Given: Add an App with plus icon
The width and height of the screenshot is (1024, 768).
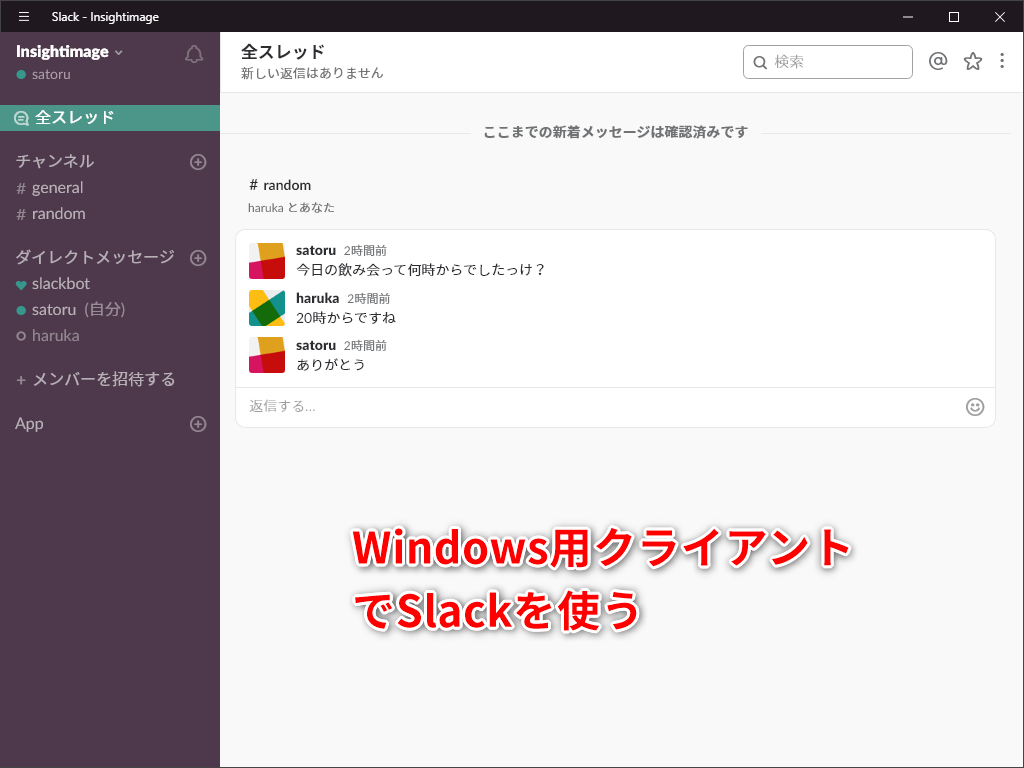Looking at the screenshot, I should [198, 424].
